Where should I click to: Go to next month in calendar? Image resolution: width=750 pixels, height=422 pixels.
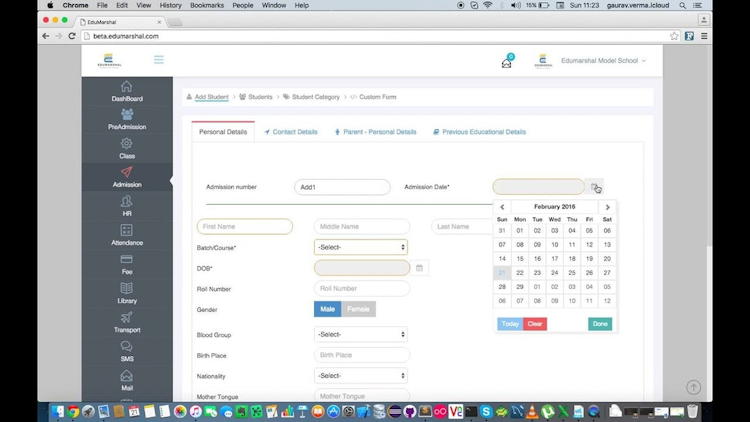[x=607, y=207]
